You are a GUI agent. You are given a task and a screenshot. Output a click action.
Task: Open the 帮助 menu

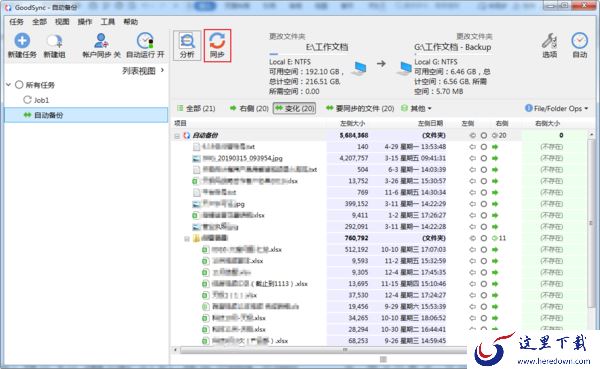(130, 22)
